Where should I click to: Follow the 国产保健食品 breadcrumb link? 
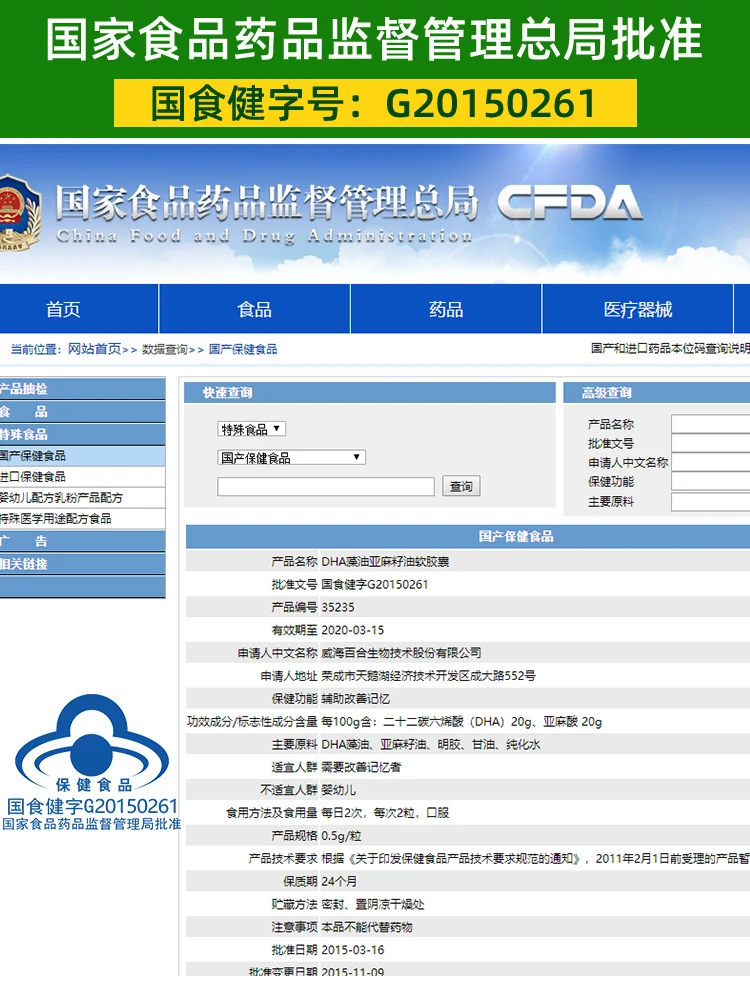(243, 349)
